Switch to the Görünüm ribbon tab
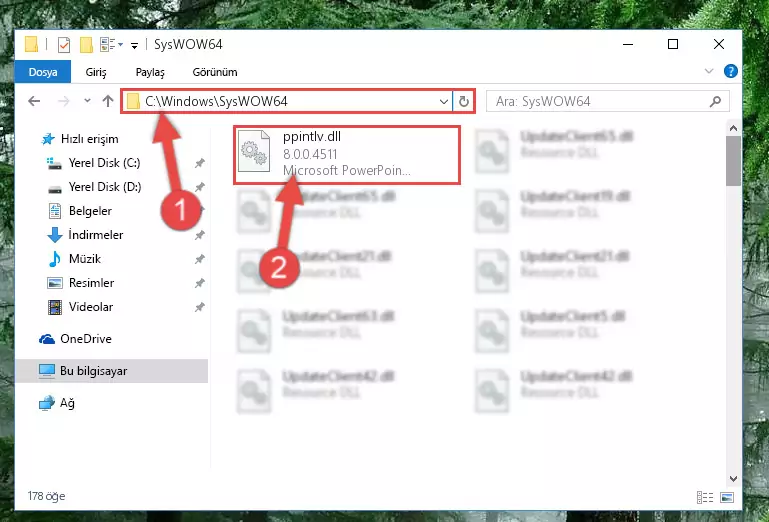 [215, 72]
